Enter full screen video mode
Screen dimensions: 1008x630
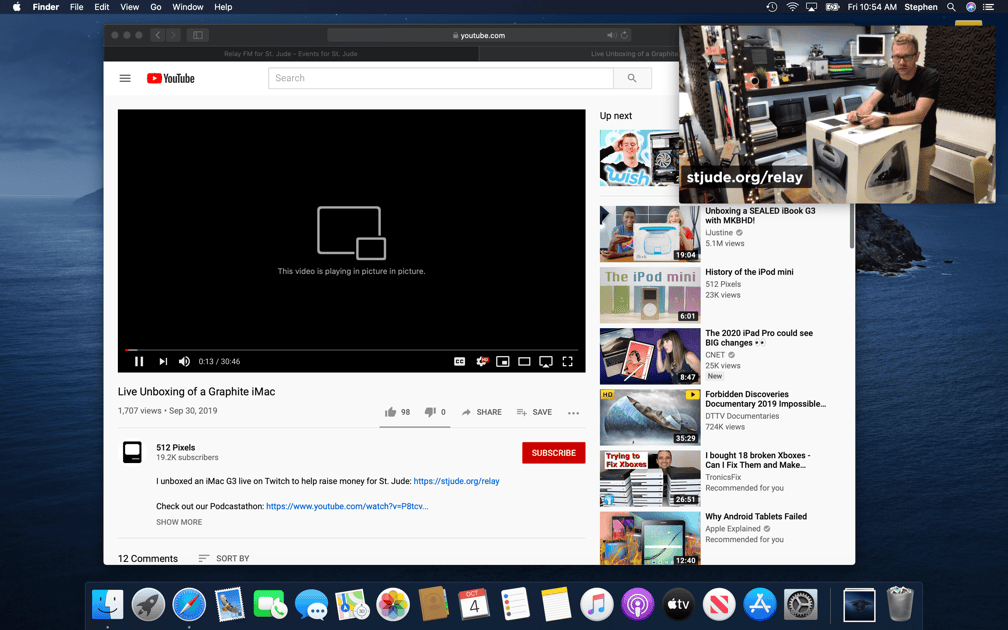click(x=568, y=361)
